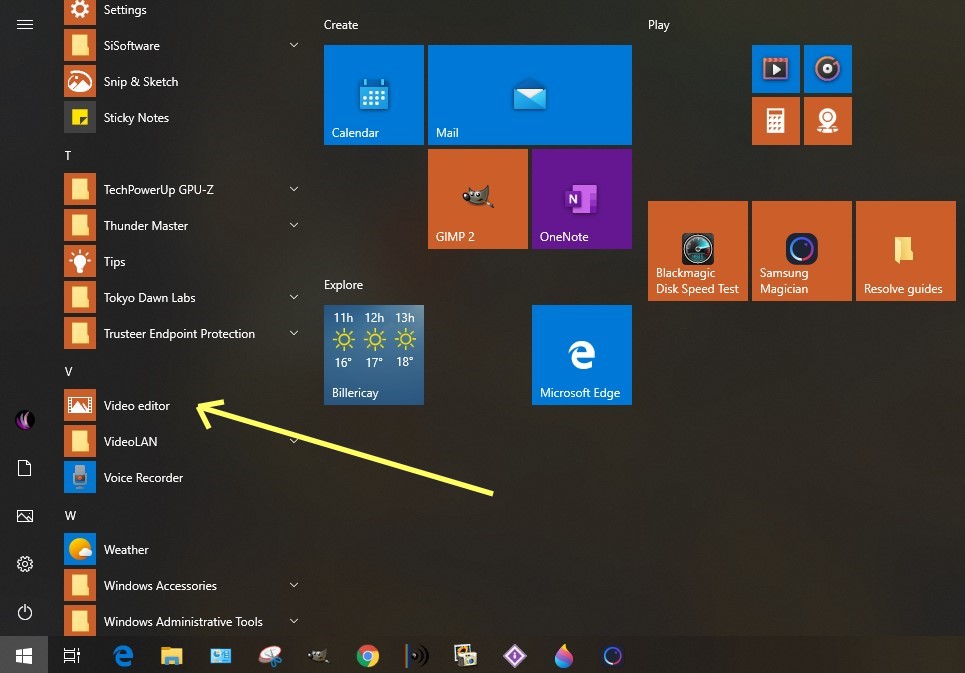Open Calculator small tile
Screen dimensions: 965x673
[x=775, y=121]
